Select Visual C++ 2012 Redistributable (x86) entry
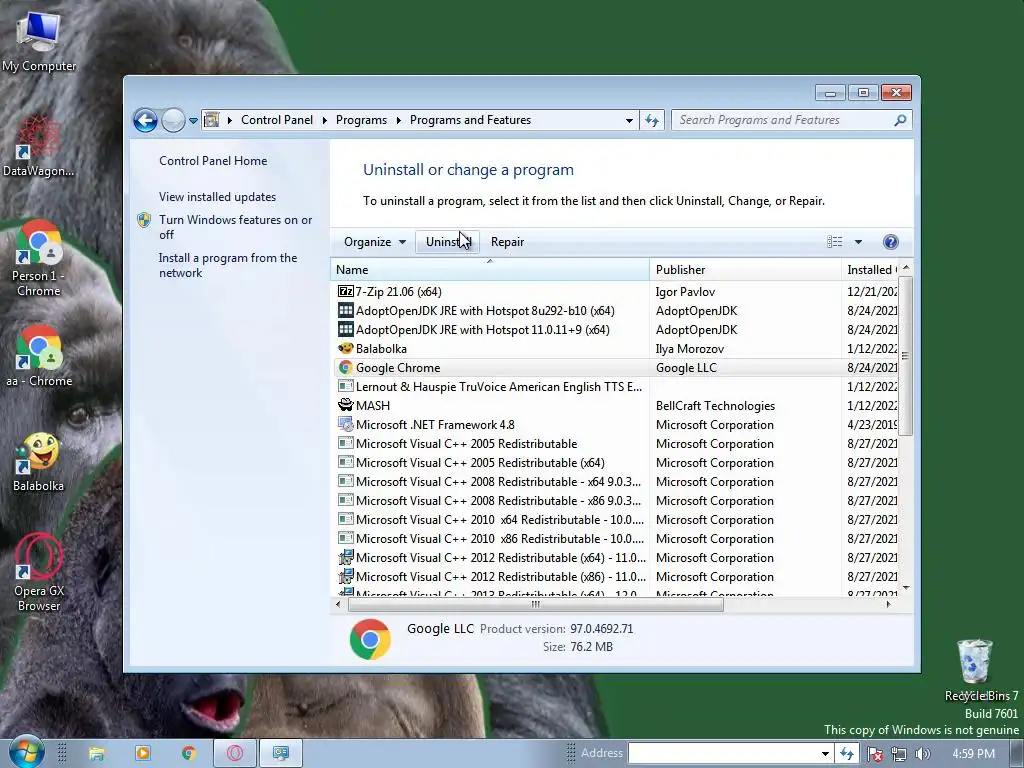Viewport: 1024px width, 768px height. (x=616, y=576)
